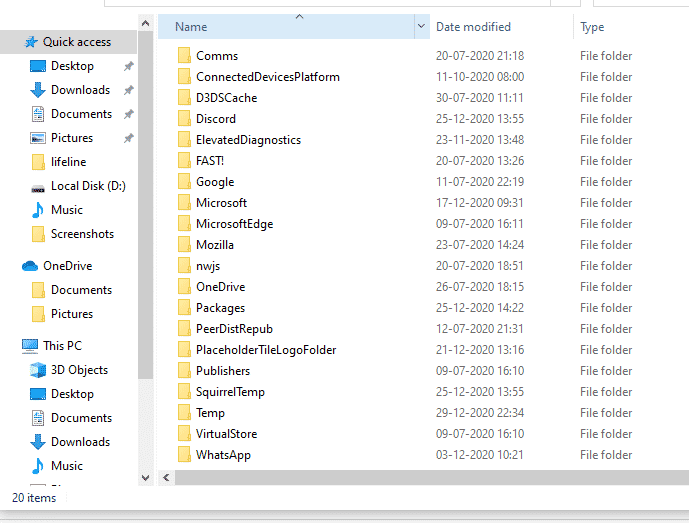This screenshot has width=689, height=523.
Task: Open the Name column filter dropdown arrow
Action: click(x=421, y=26)
